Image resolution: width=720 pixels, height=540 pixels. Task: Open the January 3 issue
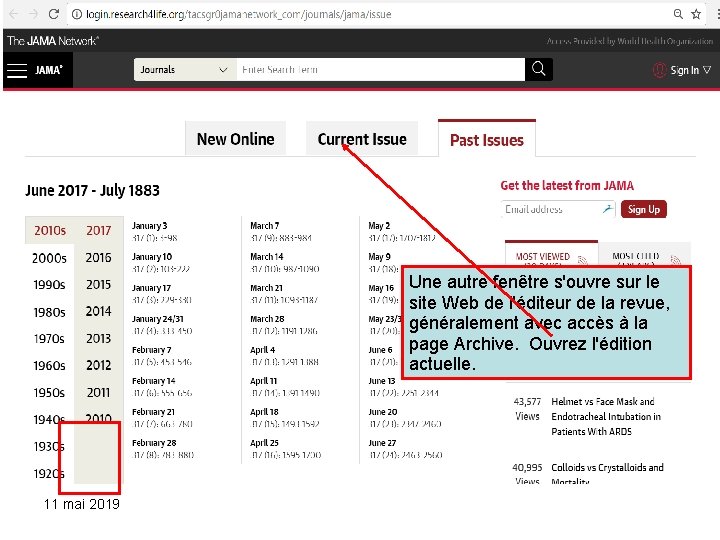[x=150, y=225]
